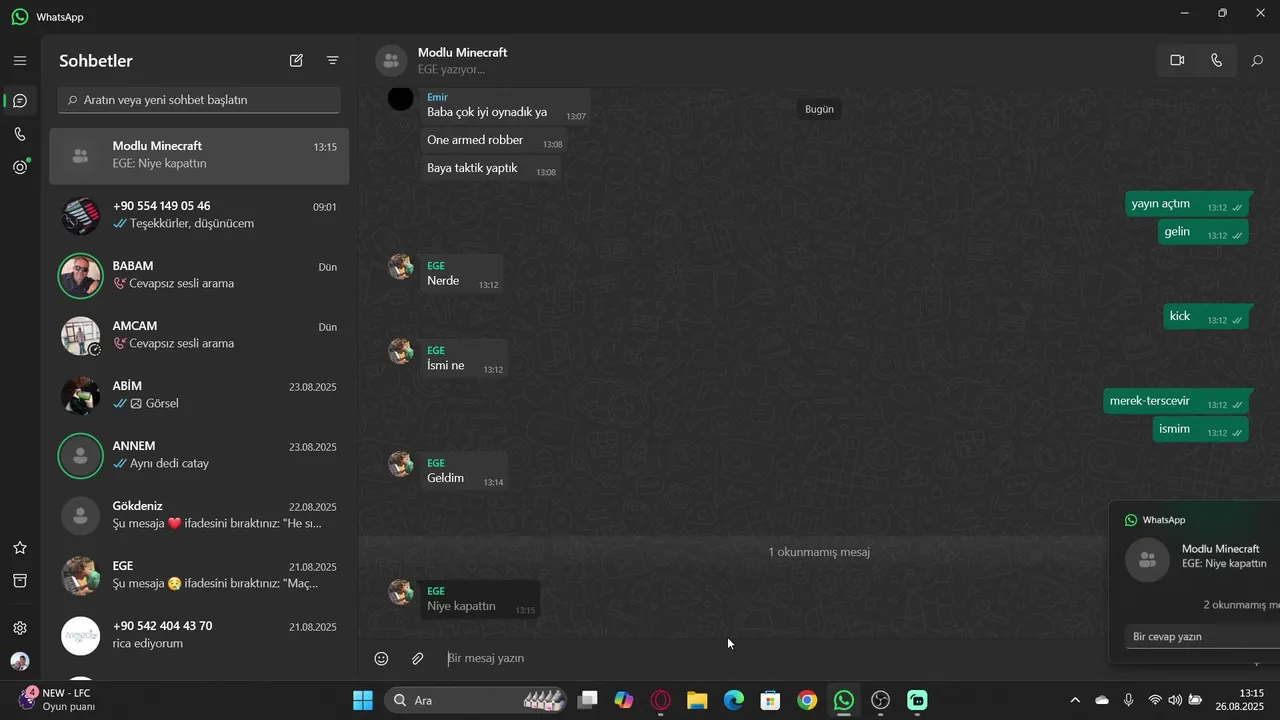1280x720 pixels.
Task: Open the AMCAM chat
Action: tap(199, 335)
